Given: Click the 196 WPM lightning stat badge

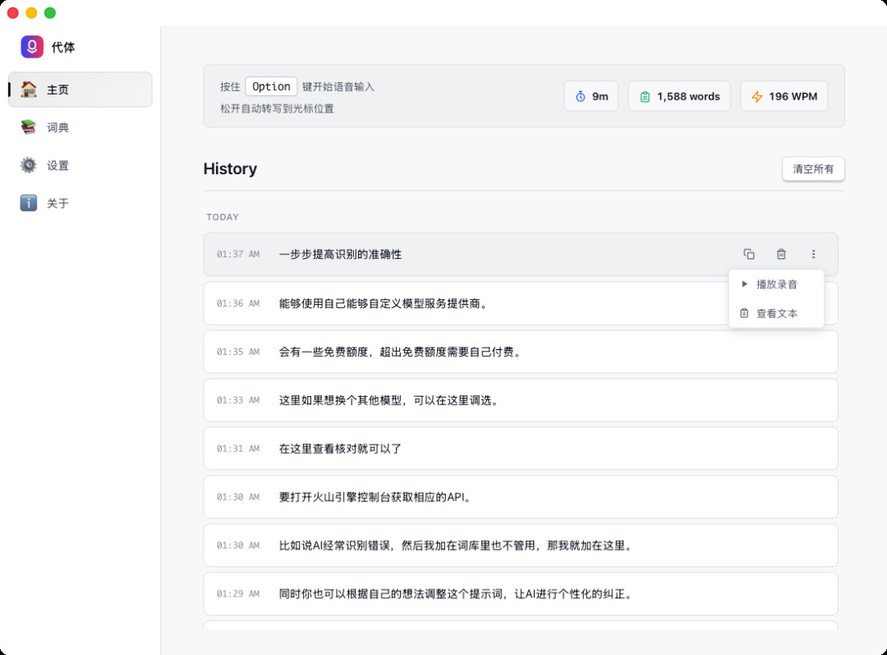Looking at the screenshot, I should [x=783, y=97].
